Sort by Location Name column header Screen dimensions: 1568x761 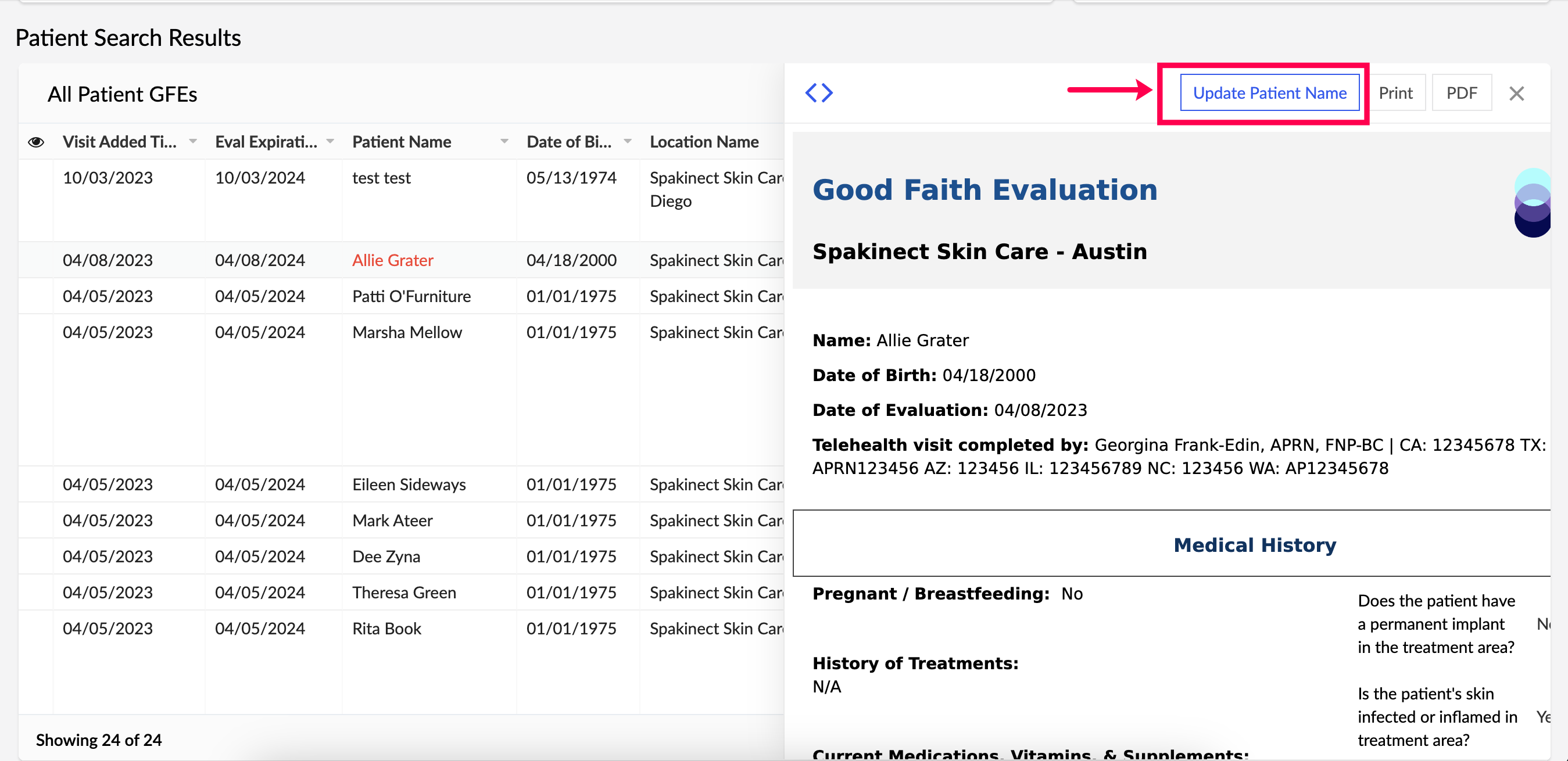[x=704, y=142]
